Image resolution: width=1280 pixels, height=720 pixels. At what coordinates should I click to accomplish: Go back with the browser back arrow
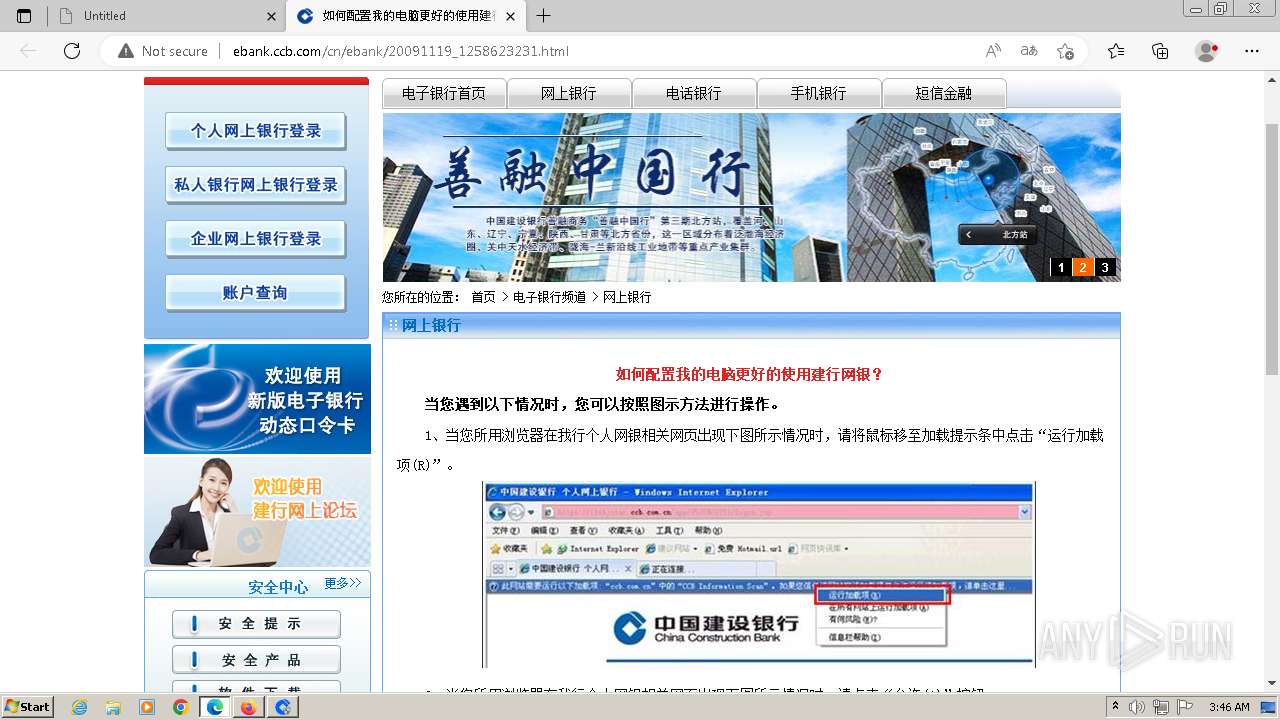coord(28,51)
